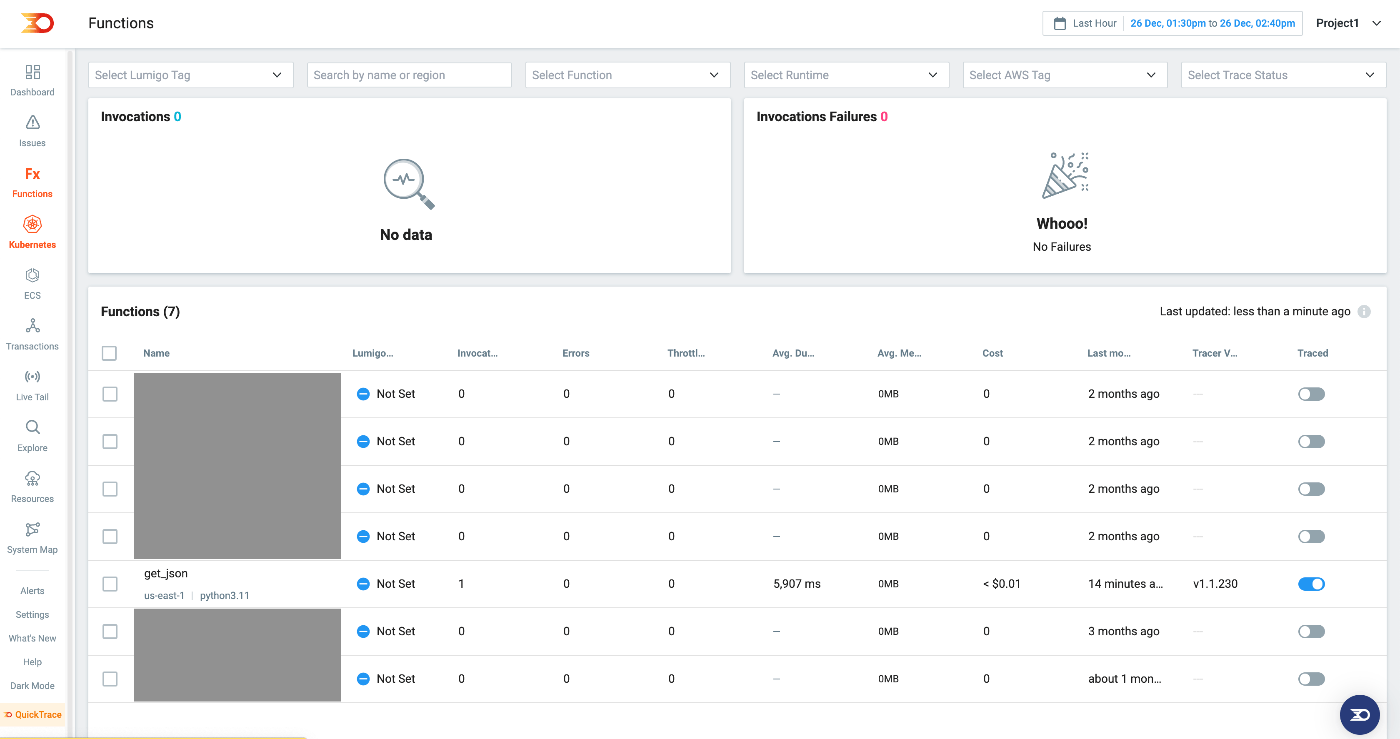Navigate to Transactions
1400x739 pixels.
33,335
